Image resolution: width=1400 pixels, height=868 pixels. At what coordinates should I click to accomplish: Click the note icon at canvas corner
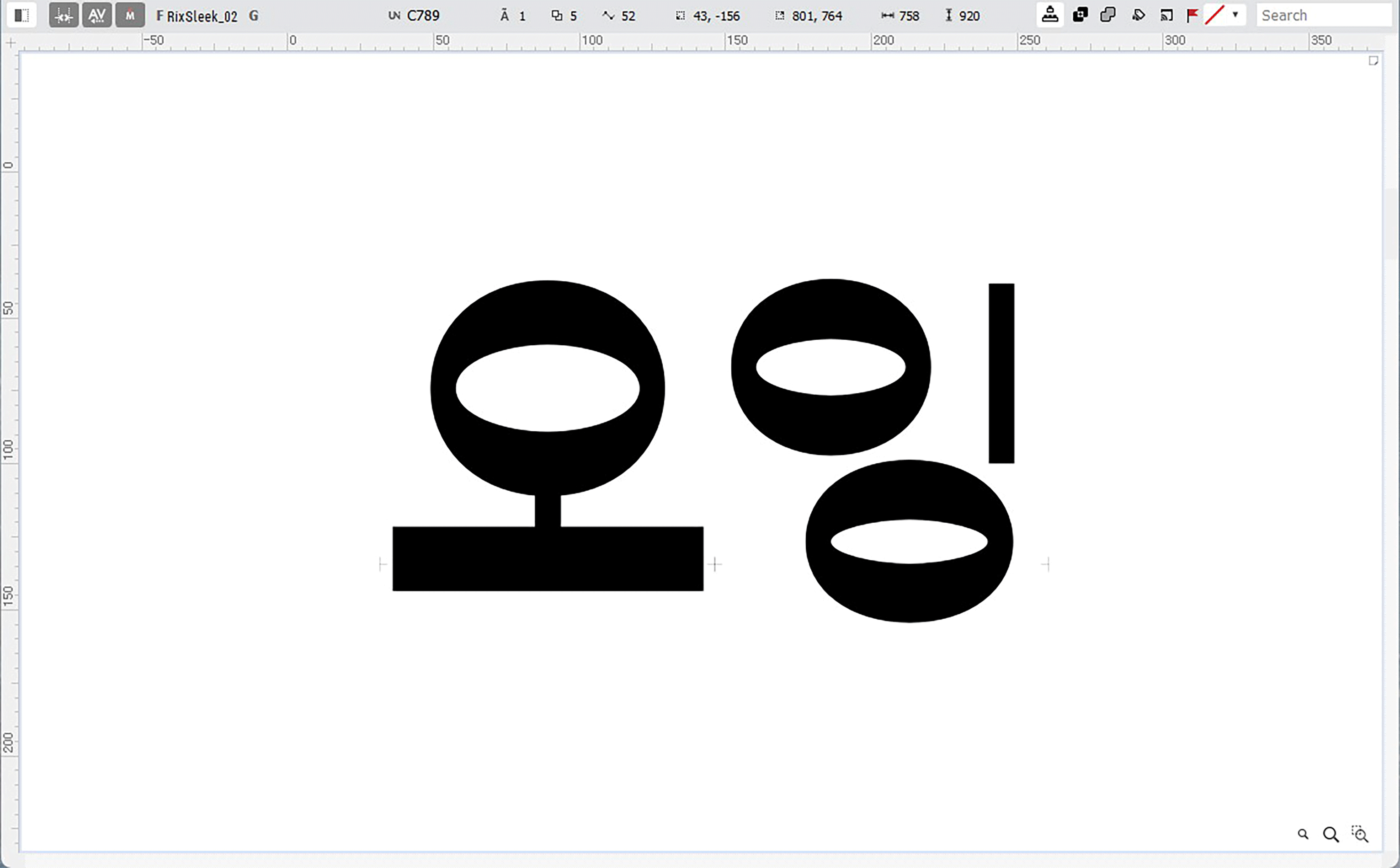point(1373,61)
